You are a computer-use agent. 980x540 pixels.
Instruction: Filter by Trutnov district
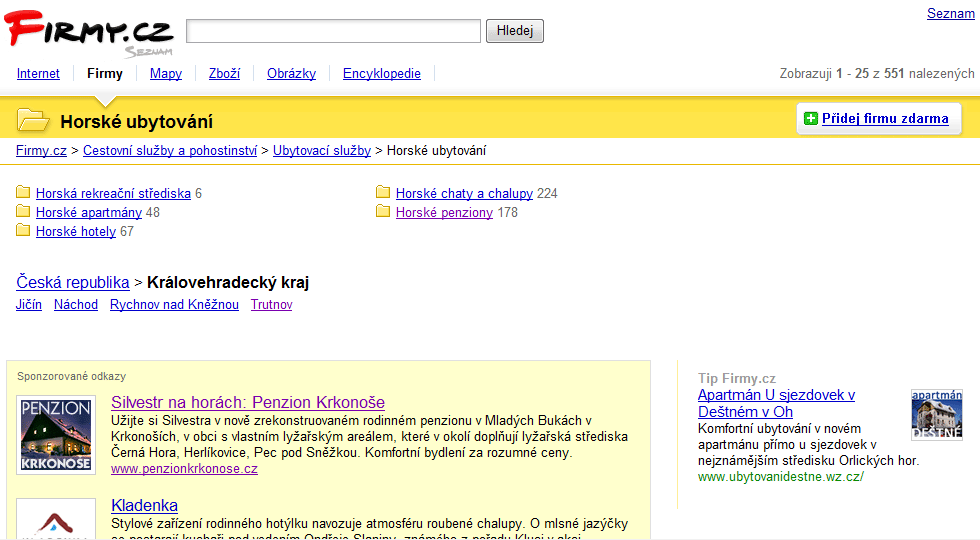point(271,305)
